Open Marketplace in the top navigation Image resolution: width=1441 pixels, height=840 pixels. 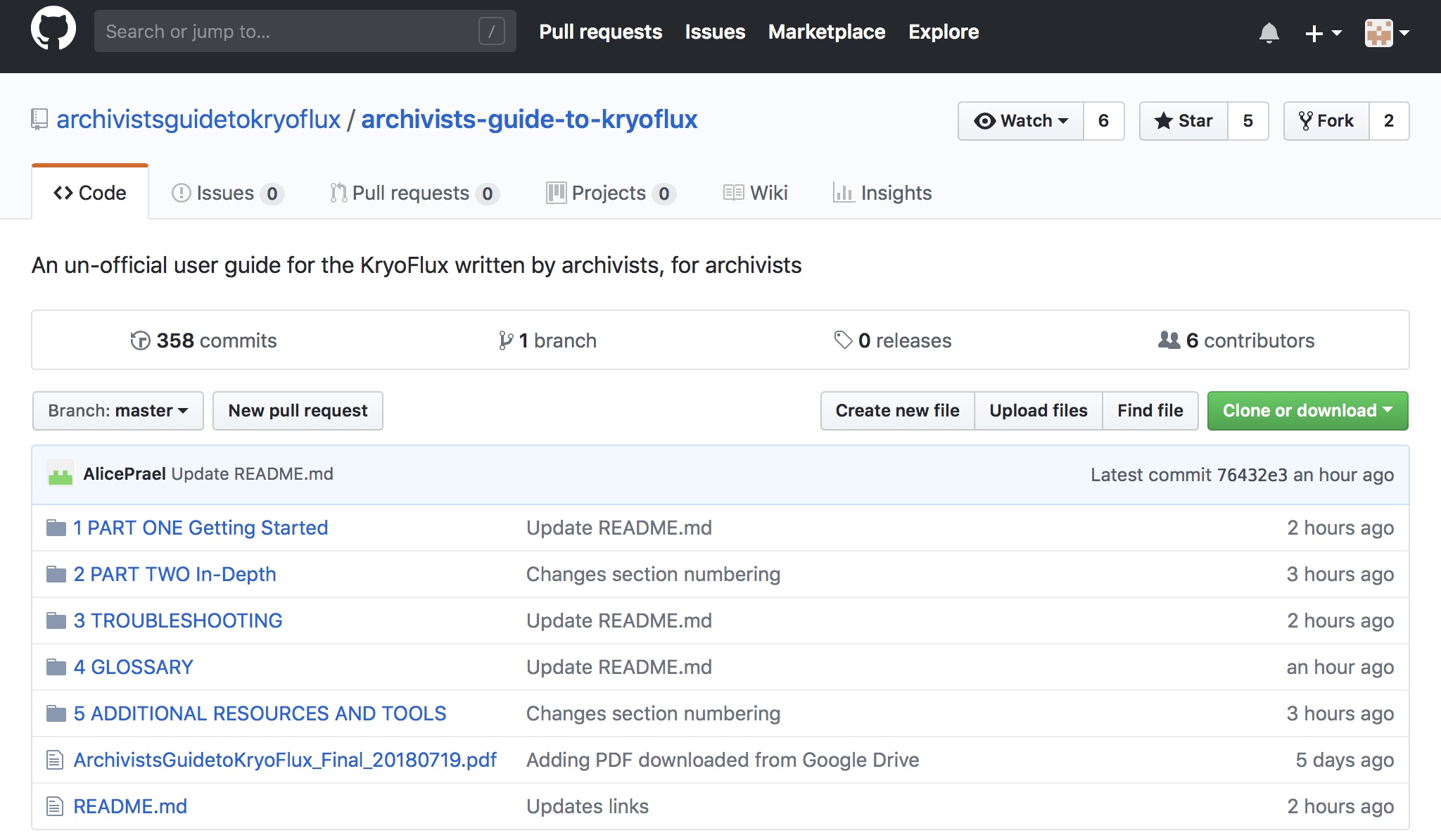coord(827,32)
